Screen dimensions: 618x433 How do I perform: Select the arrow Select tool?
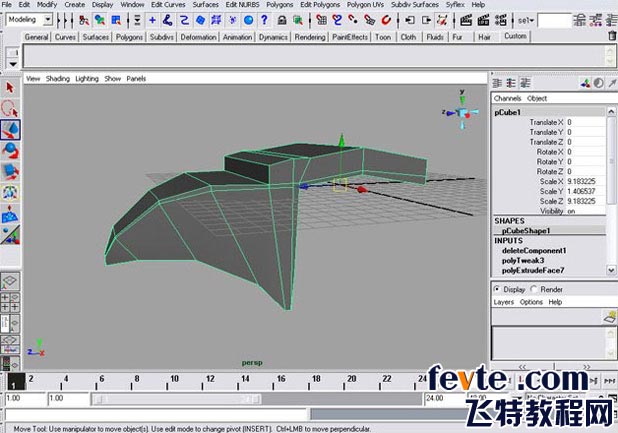(10, 87)
